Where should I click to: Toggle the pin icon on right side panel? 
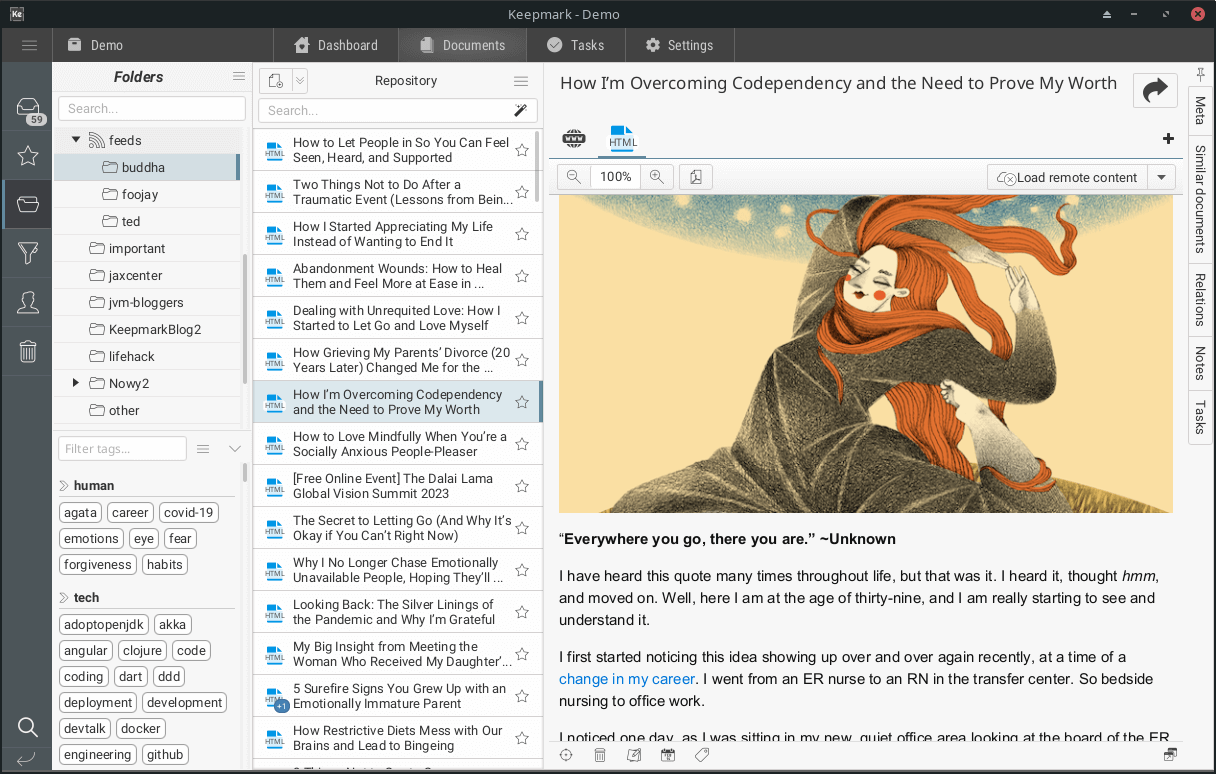click(x=1200, y=75)
